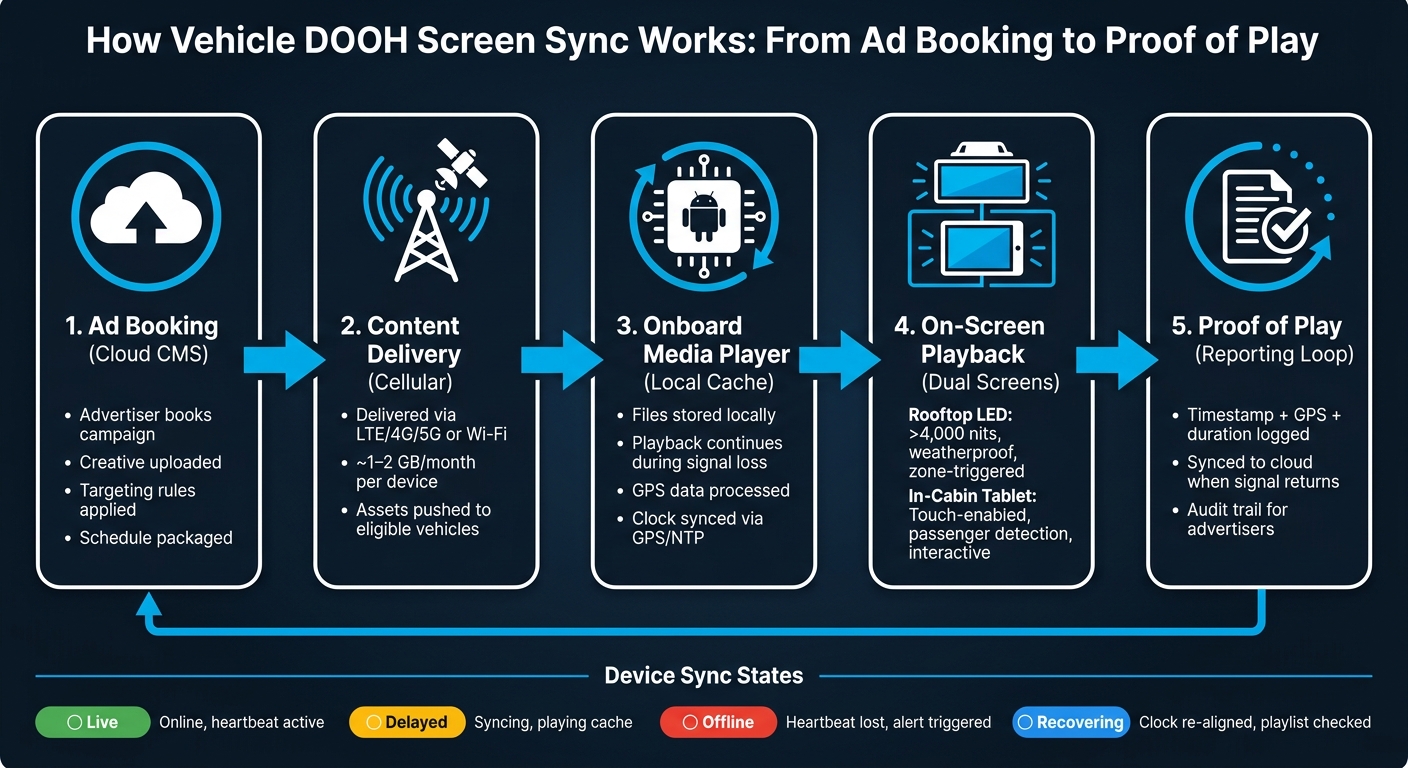Viewport: 1408px width, 768px height.
Task: Click 'Schedule packaged' bullet
Action: tap(156, 538)
